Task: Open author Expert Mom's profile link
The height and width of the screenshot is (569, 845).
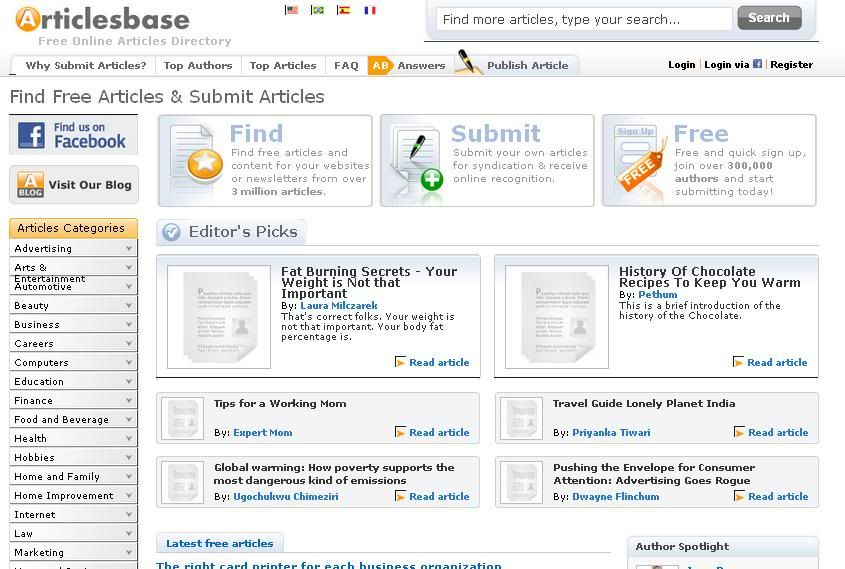Action: coord(263,432)
